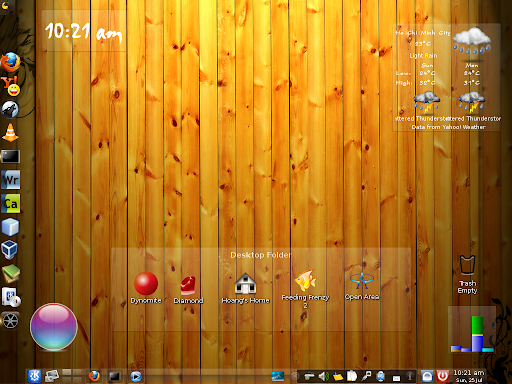This screenshot has width=512, height=384.
Task: Click the show desktop icon in taskbar
Action: tap(52, 376)
